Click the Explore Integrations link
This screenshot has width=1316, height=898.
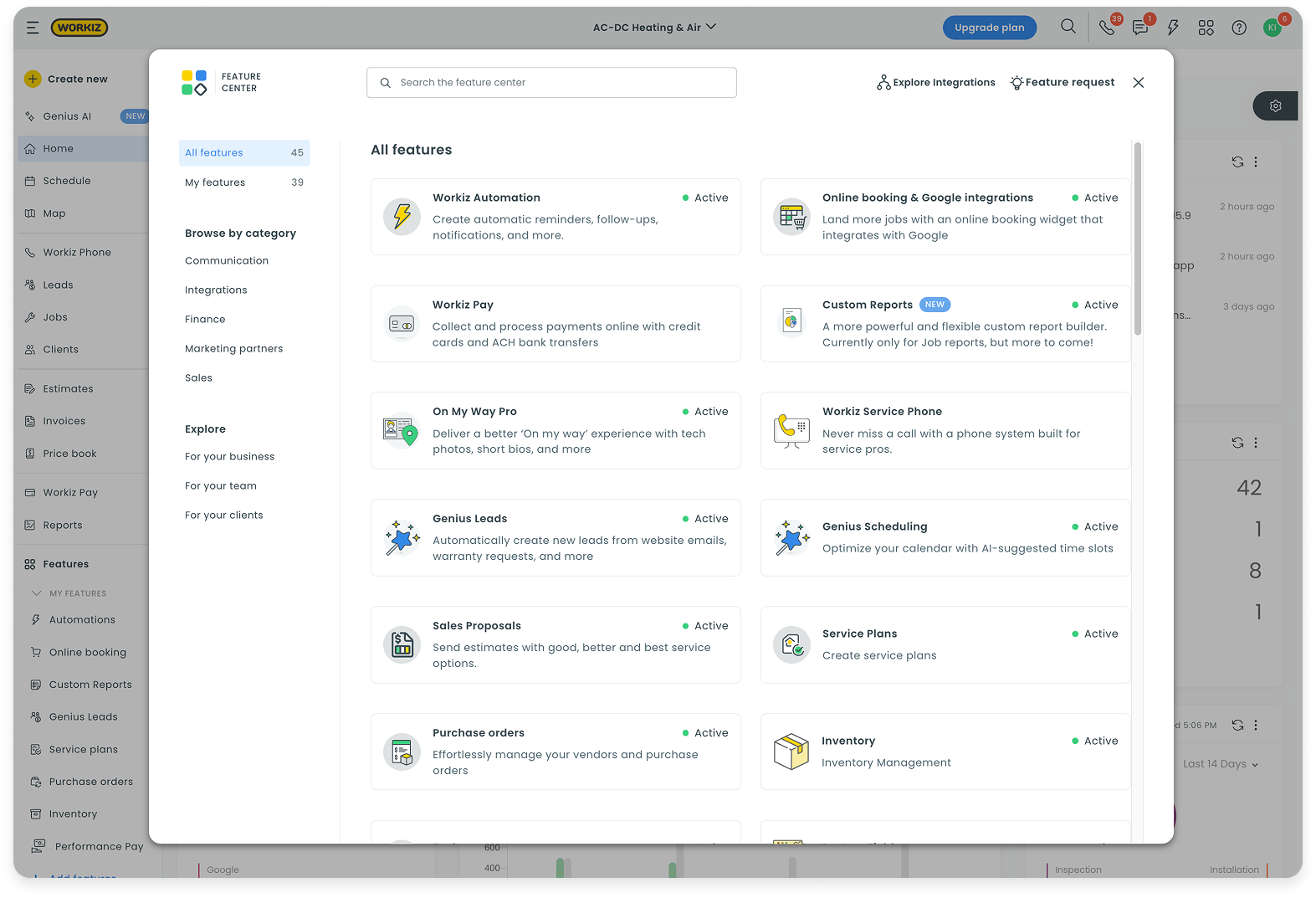[935, 83]
